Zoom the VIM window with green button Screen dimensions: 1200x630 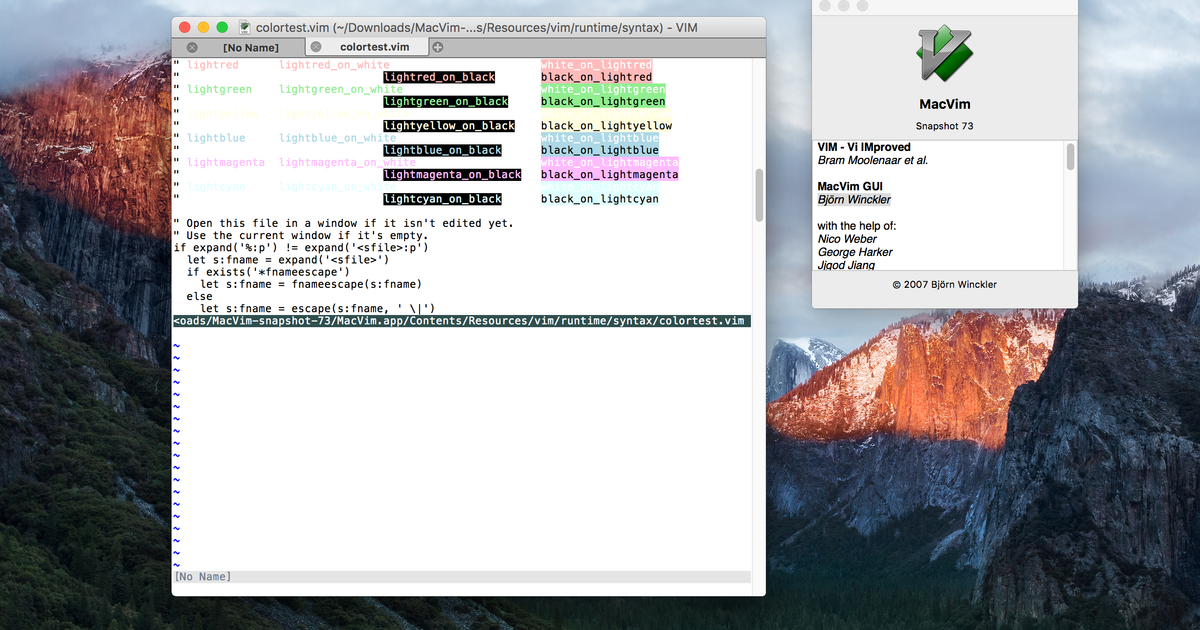(222, 27)
